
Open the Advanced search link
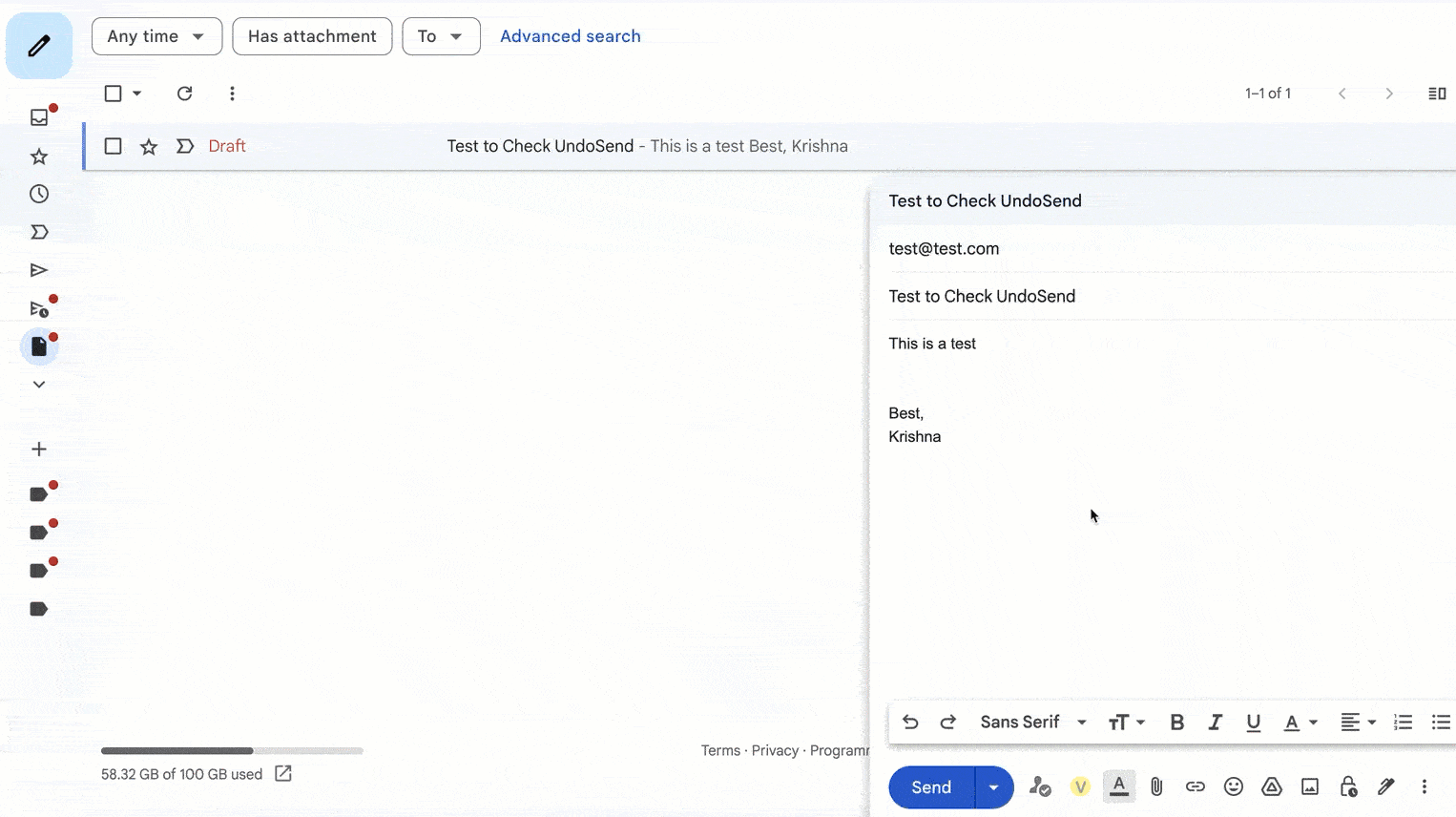tap(570, 36)
